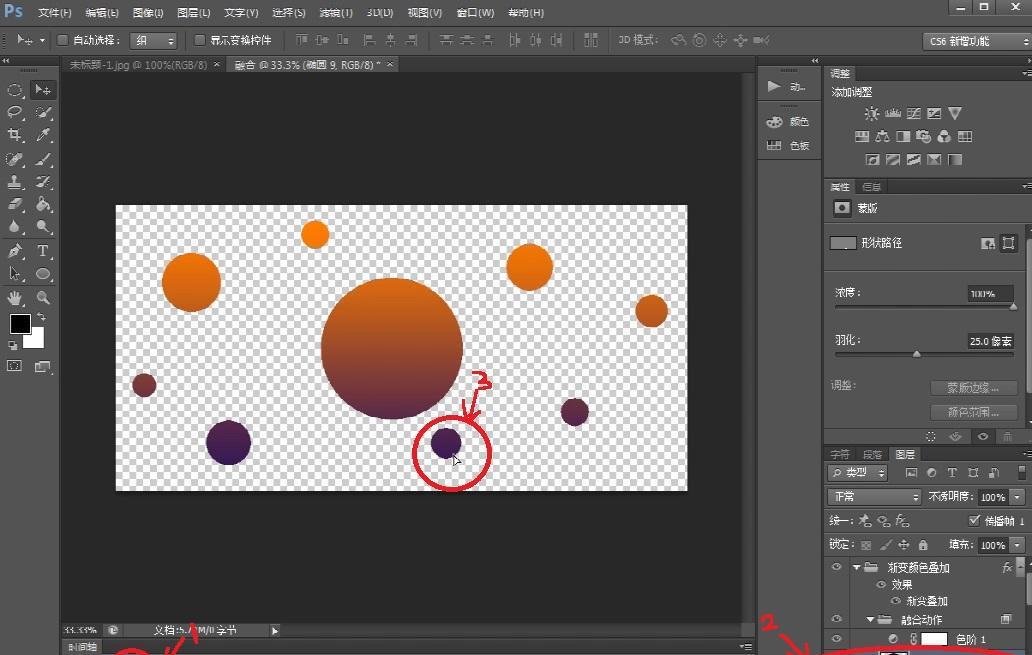The width and height of the screenshot is (1032, 655).
Task: Select the Pen tool
Action: pyautogui.click(x=15, y=251)
